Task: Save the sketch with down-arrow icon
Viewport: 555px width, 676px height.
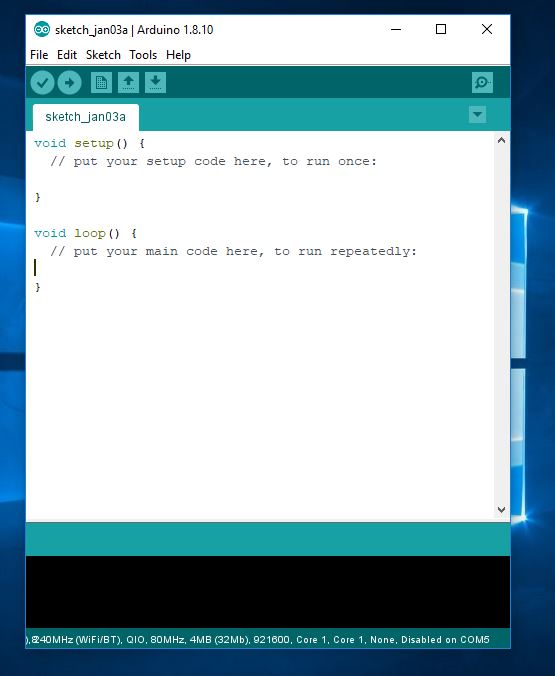Action: click(x=155, y=82)
